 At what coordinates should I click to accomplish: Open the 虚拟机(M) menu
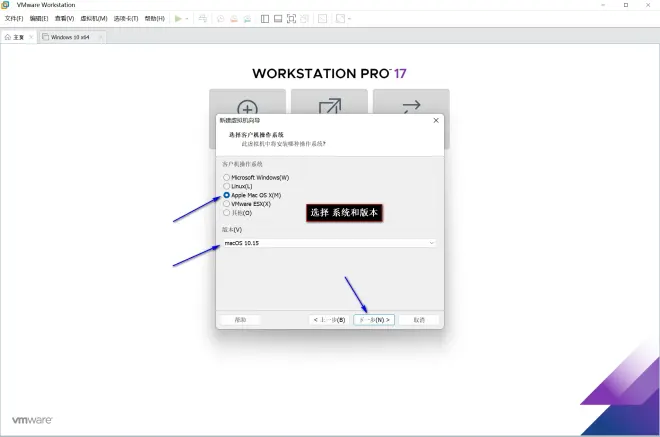[x=94, y=19]
